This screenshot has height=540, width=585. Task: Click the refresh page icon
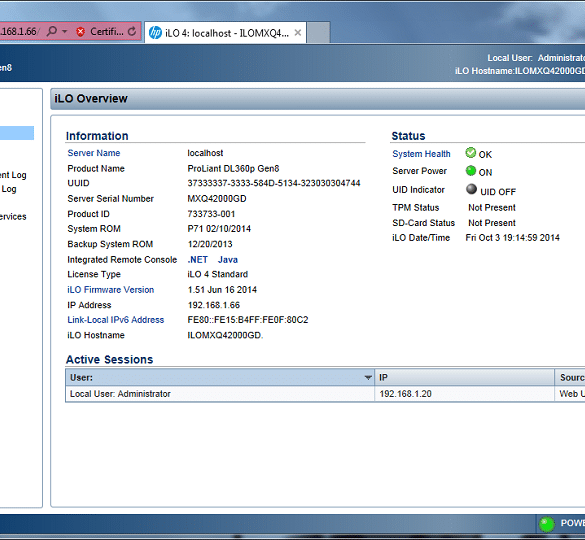coord(132,32)
